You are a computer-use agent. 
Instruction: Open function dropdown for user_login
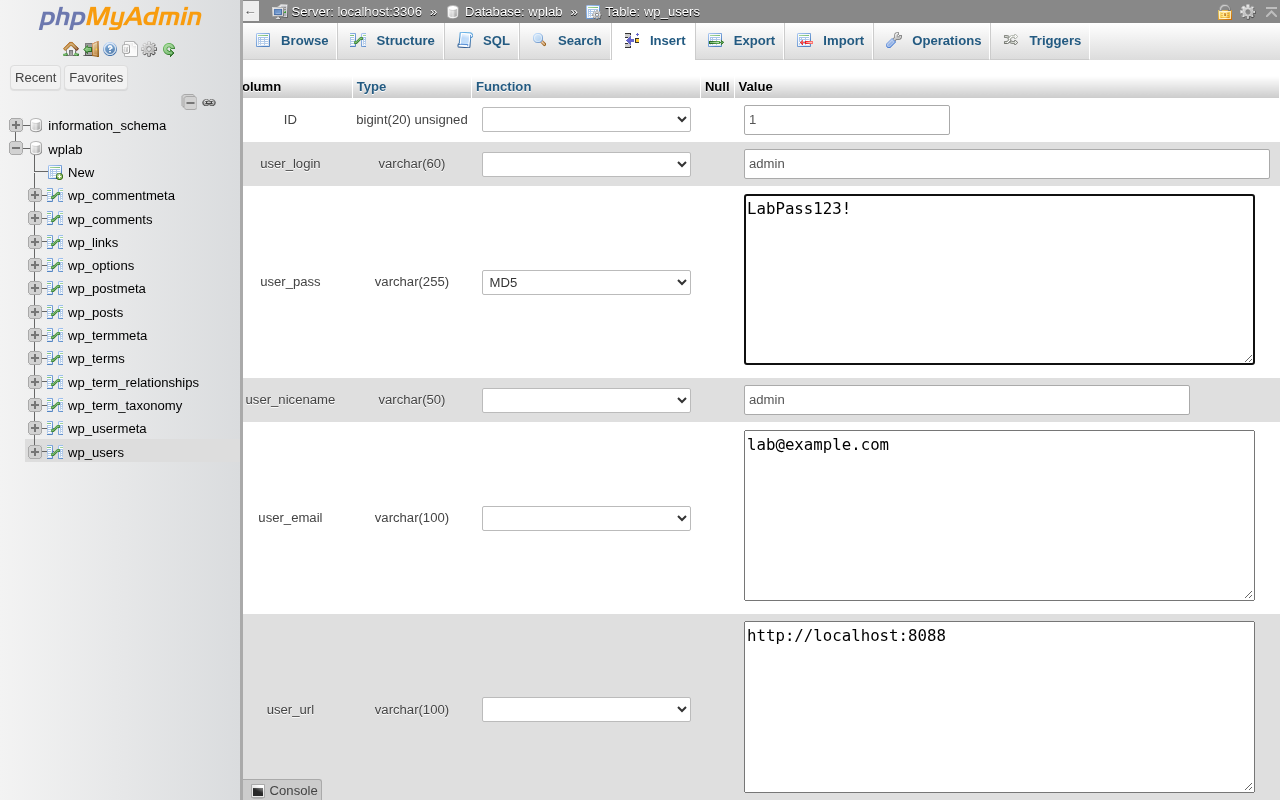(586, 164)
